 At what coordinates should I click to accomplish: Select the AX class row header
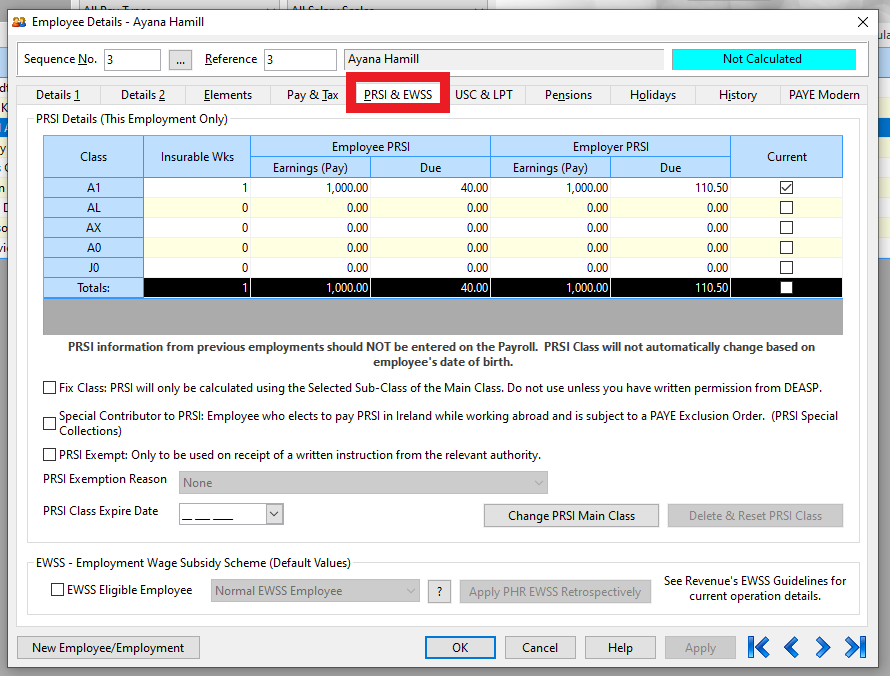click(94, 228)
